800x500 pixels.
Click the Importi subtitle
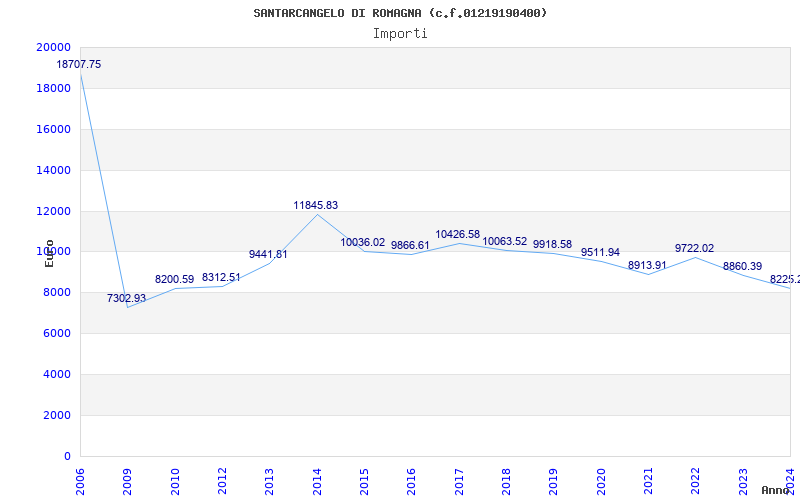400,34
